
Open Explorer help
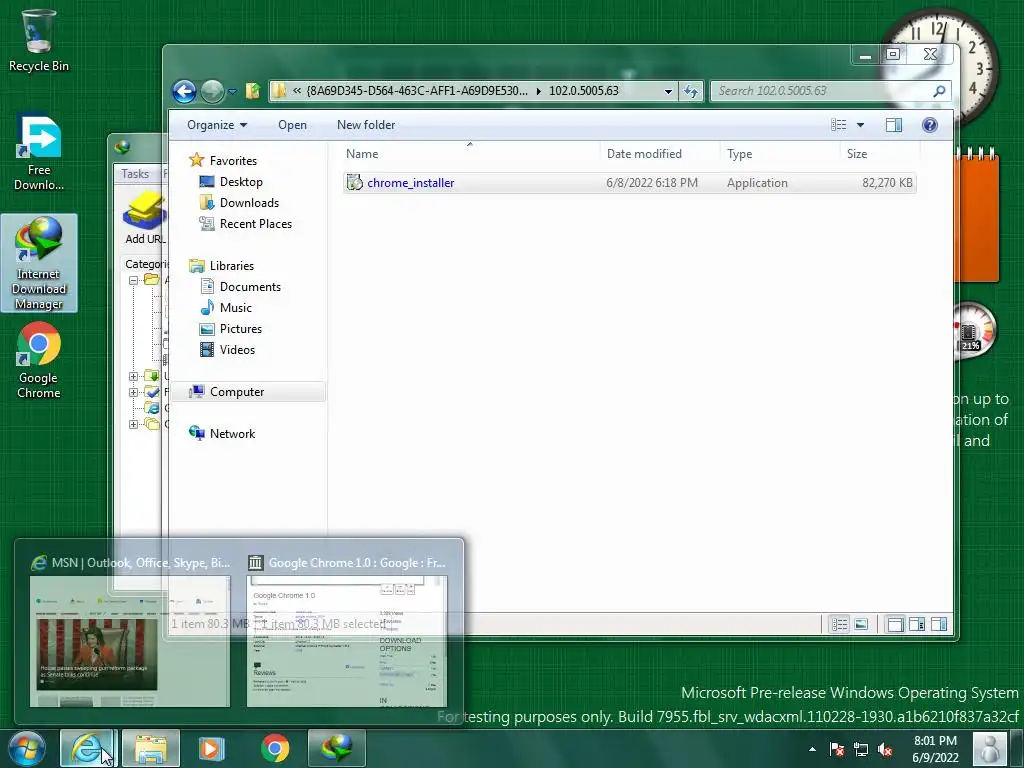pos(929,125)
